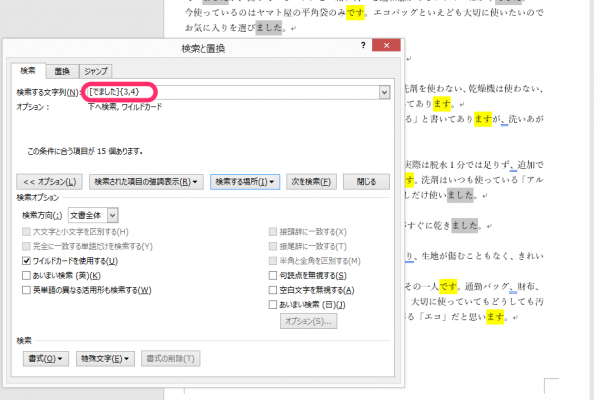Image resolution: width=594 pixels, height=400 pixels.
Task: Open 検索された項目の強調表示 dropdown button
Action: [x=146, y=182]
